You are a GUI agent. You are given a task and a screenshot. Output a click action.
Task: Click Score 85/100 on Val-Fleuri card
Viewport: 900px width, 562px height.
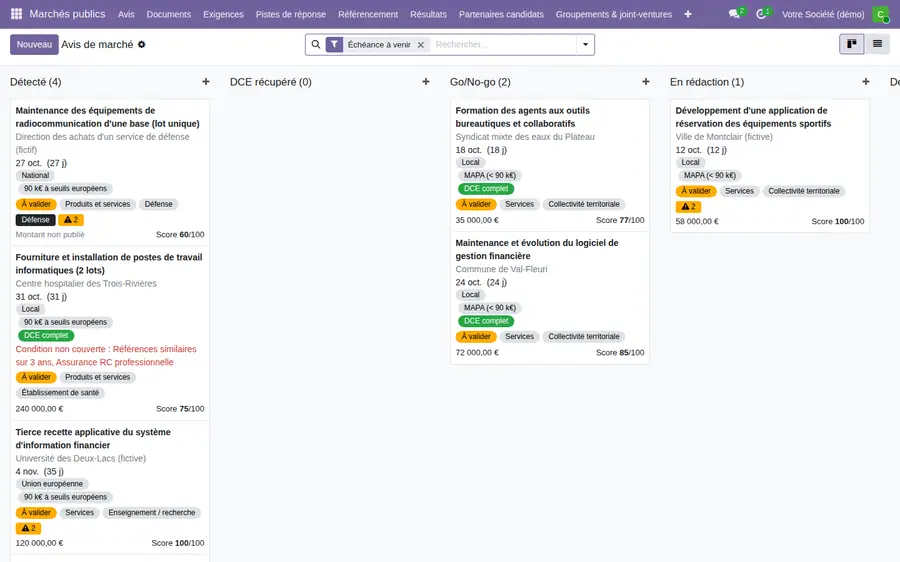point(620,352)
